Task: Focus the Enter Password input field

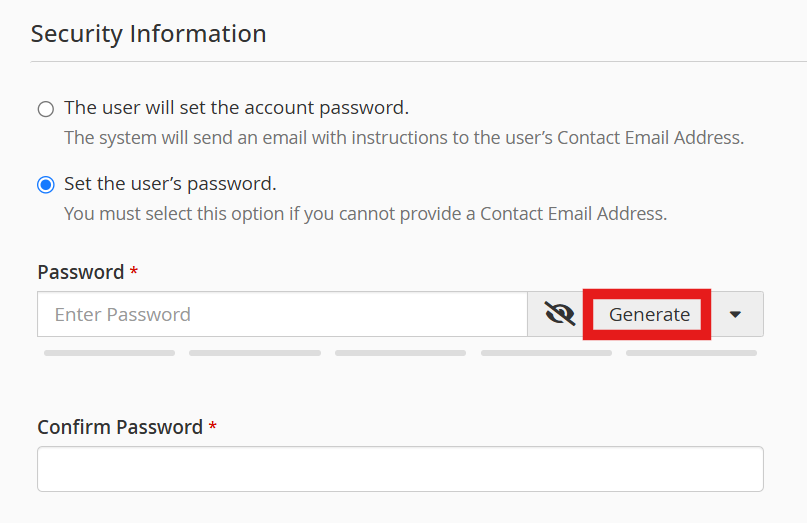Action: [282, 314]
